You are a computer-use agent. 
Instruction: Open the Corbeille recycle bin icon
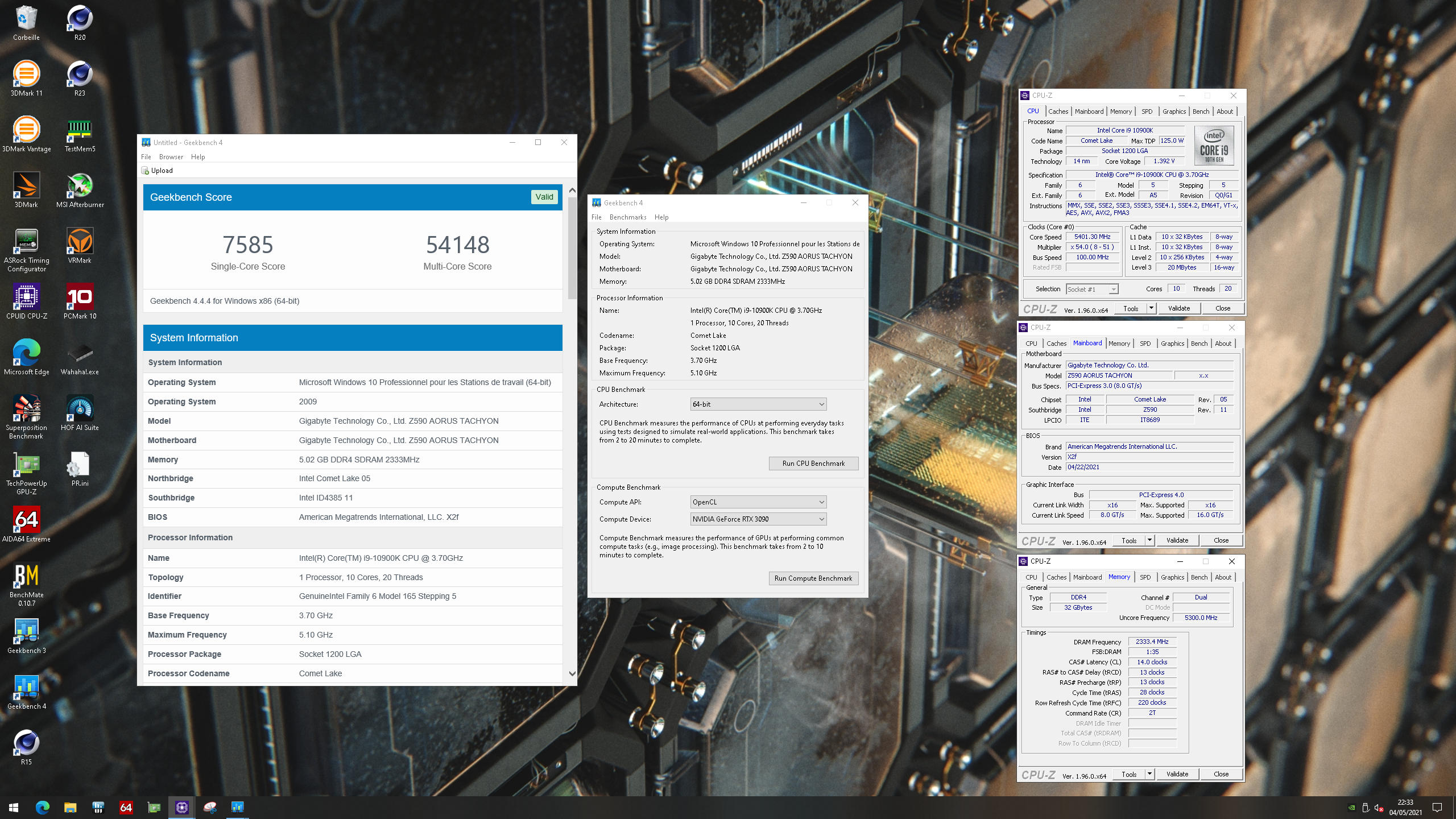[26, 23]
